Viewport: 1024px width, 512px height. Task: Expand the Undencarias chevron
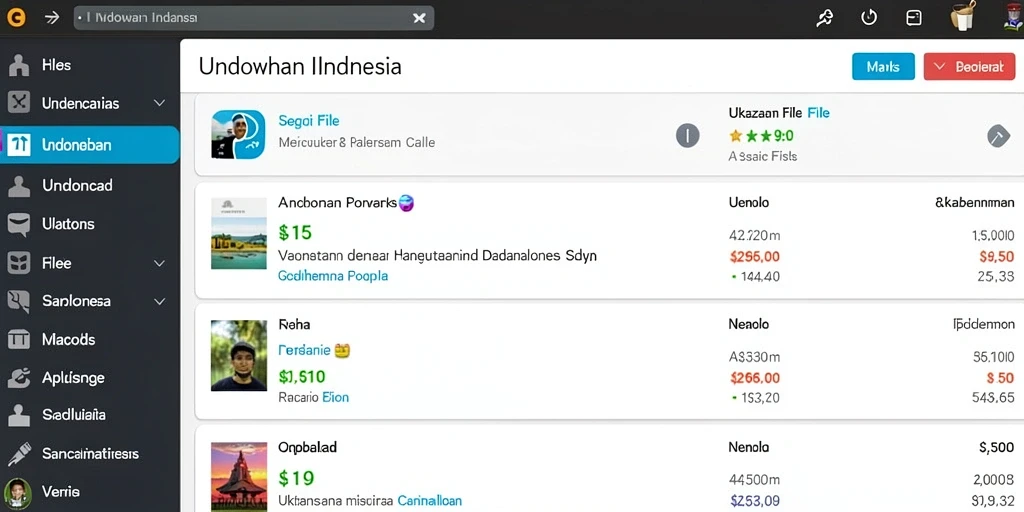pyautogui.click(x=159, y=103)
